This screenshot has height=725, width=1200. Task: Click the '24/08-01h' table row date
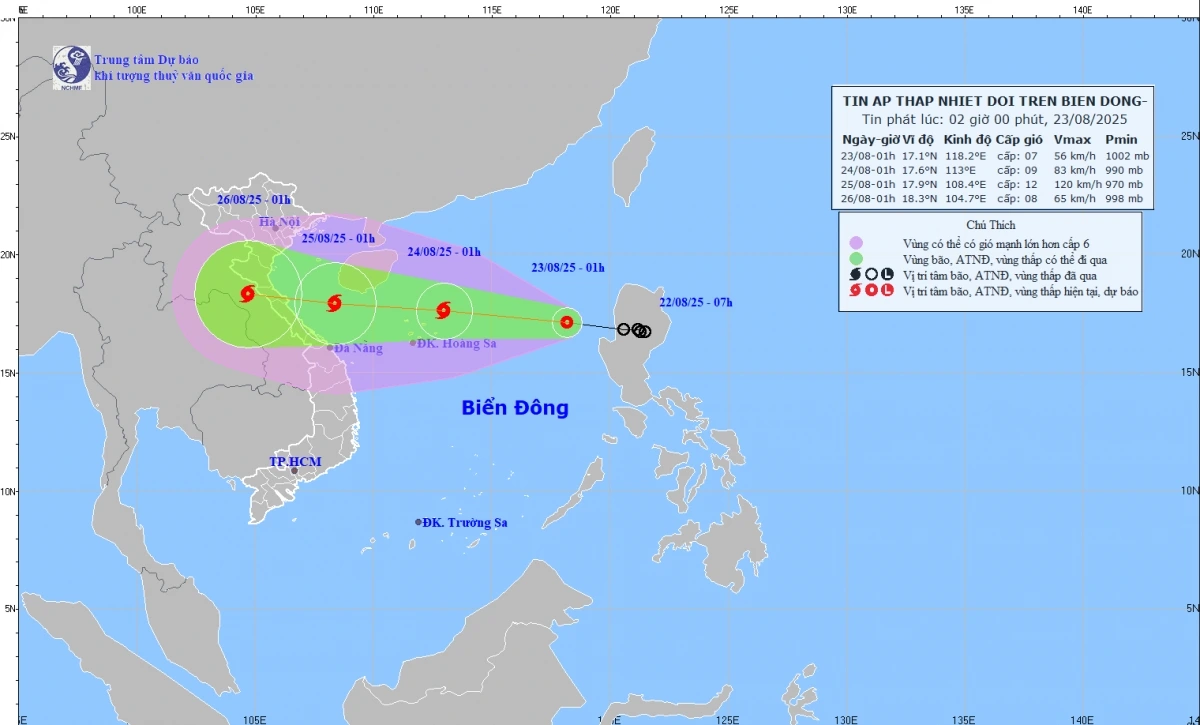[x=870, y=170]
